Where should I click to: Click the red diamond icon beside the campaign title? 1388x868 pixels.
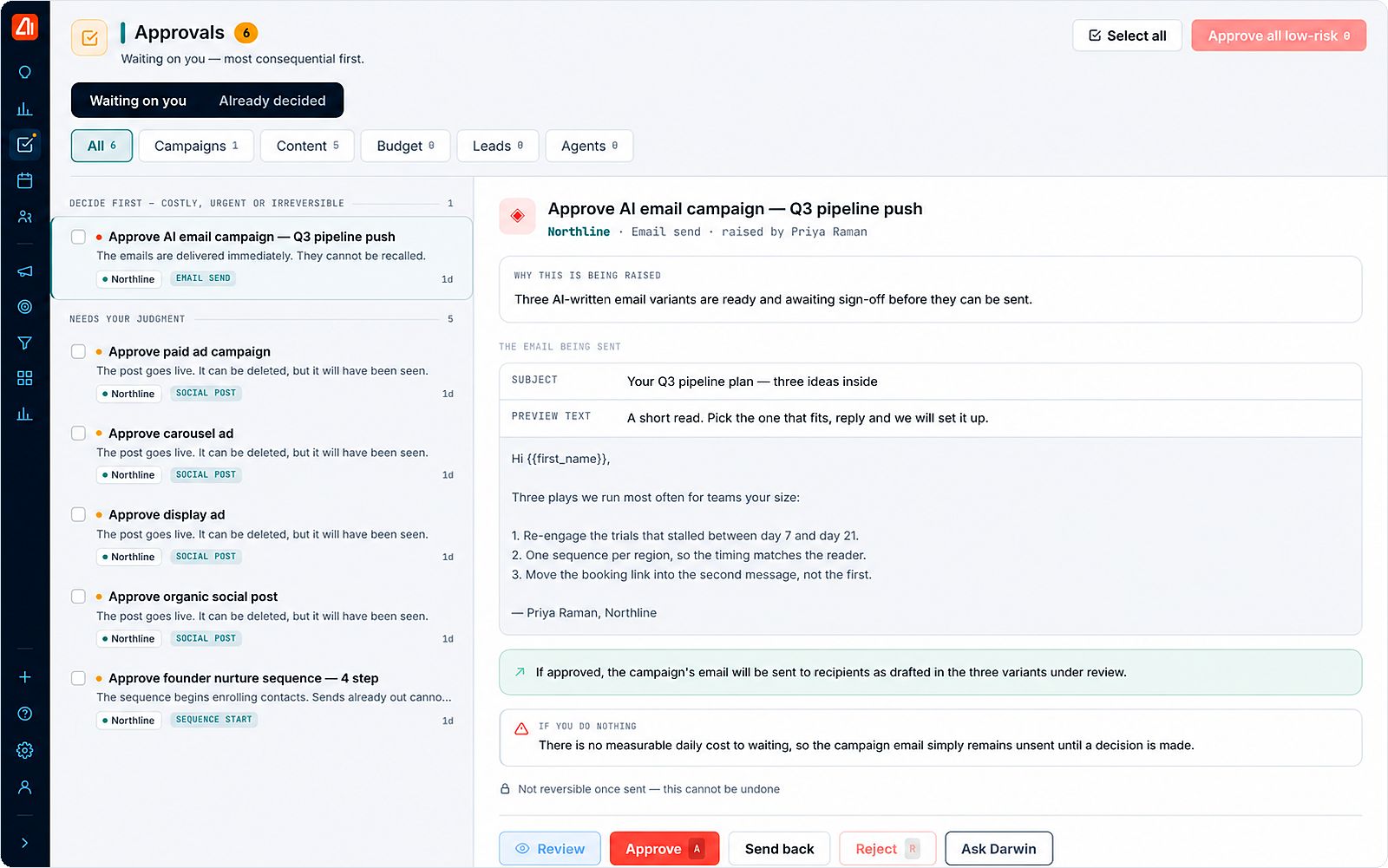[517, 216]
